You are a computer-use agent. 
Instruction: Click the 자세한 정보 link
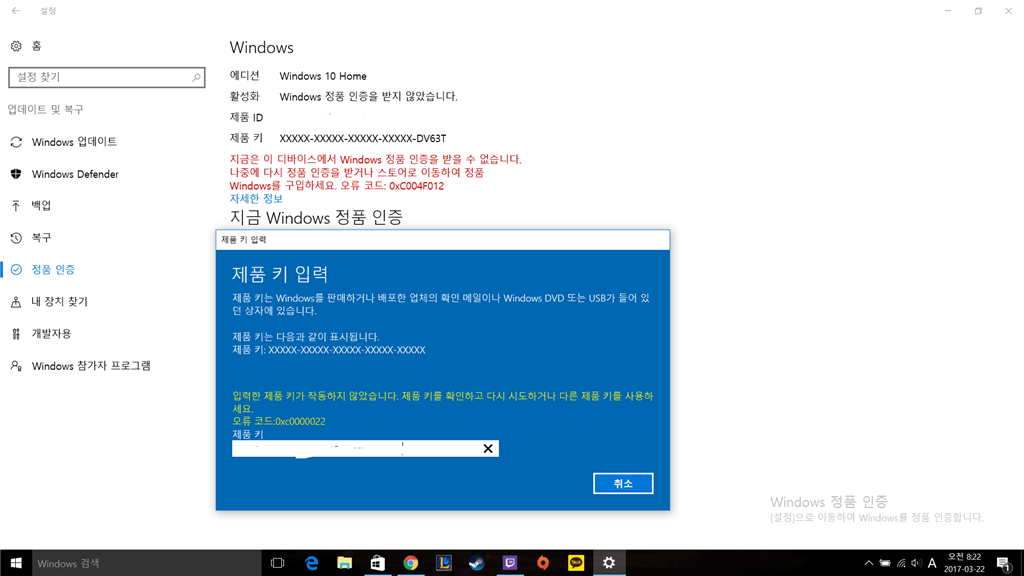[256, 199]
